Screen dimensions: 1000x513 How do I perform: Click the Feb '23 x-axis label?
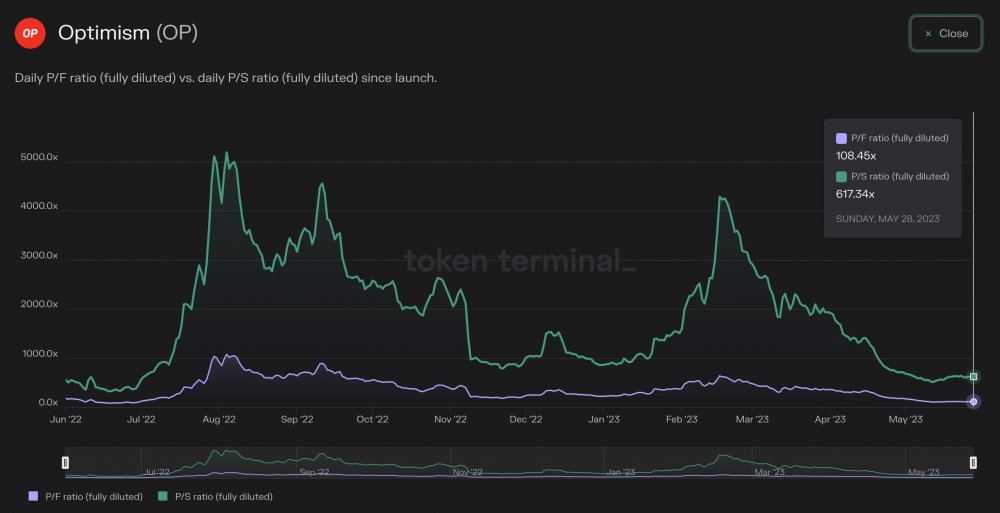click(x=682, y=419)
